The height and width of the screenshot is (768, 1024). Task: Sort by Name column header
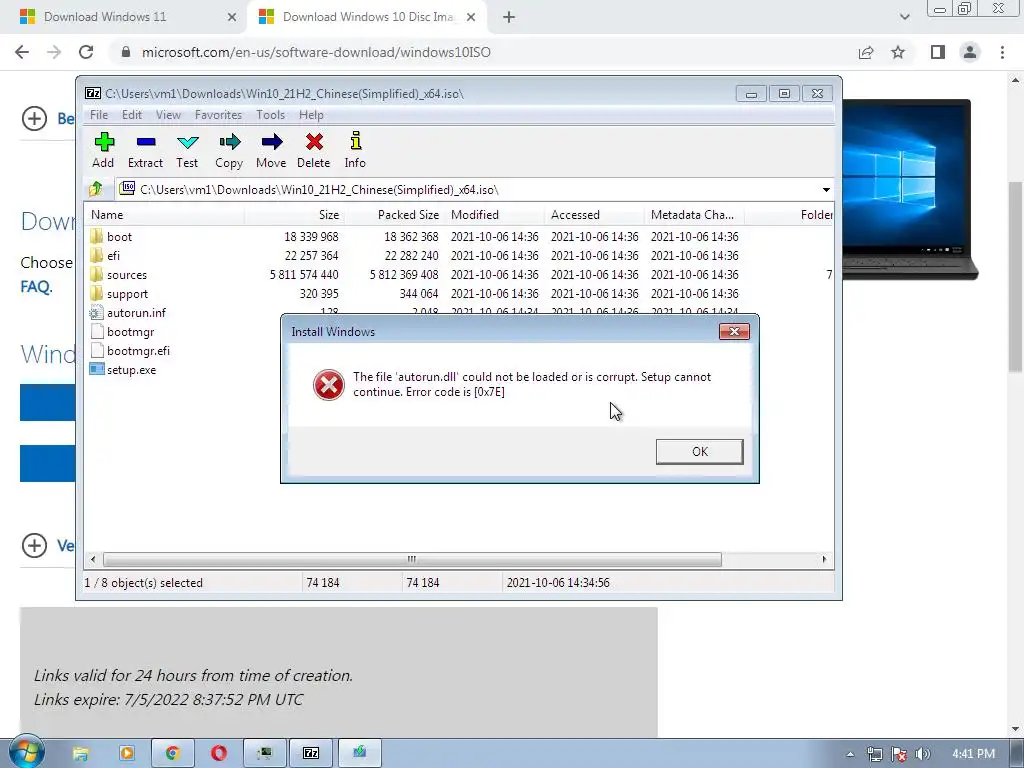click(x=165, y=215)
